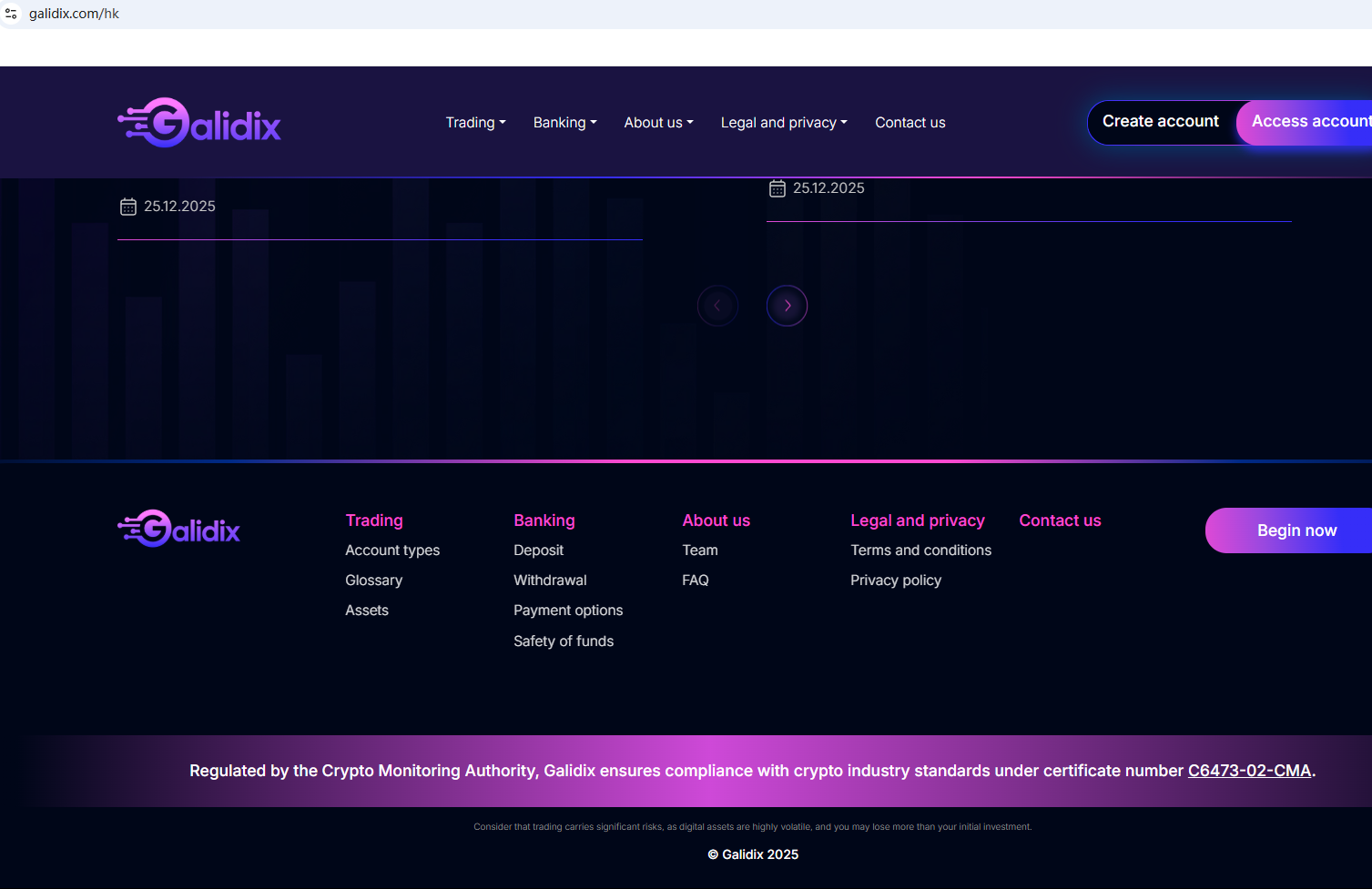Go to Account types in the footer
The width and height of the screenshot is (1372, 889).
tap(392, 551)
